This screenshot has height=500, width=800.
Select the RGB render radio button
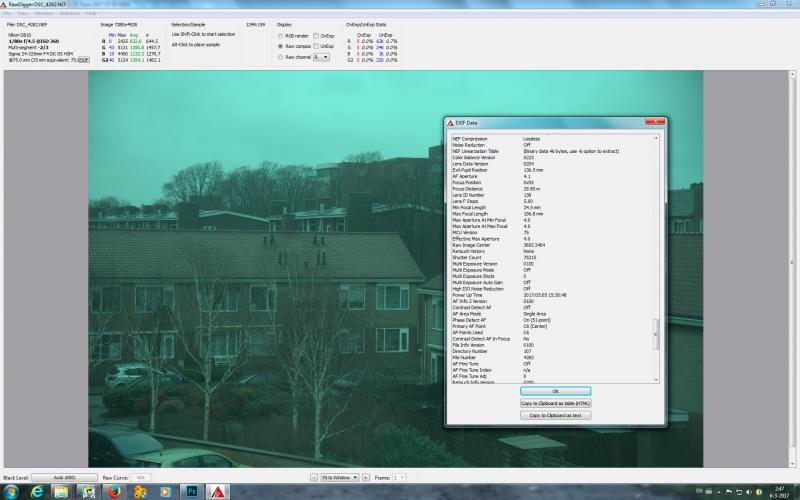pyautogui.click(x=280, y=36)
